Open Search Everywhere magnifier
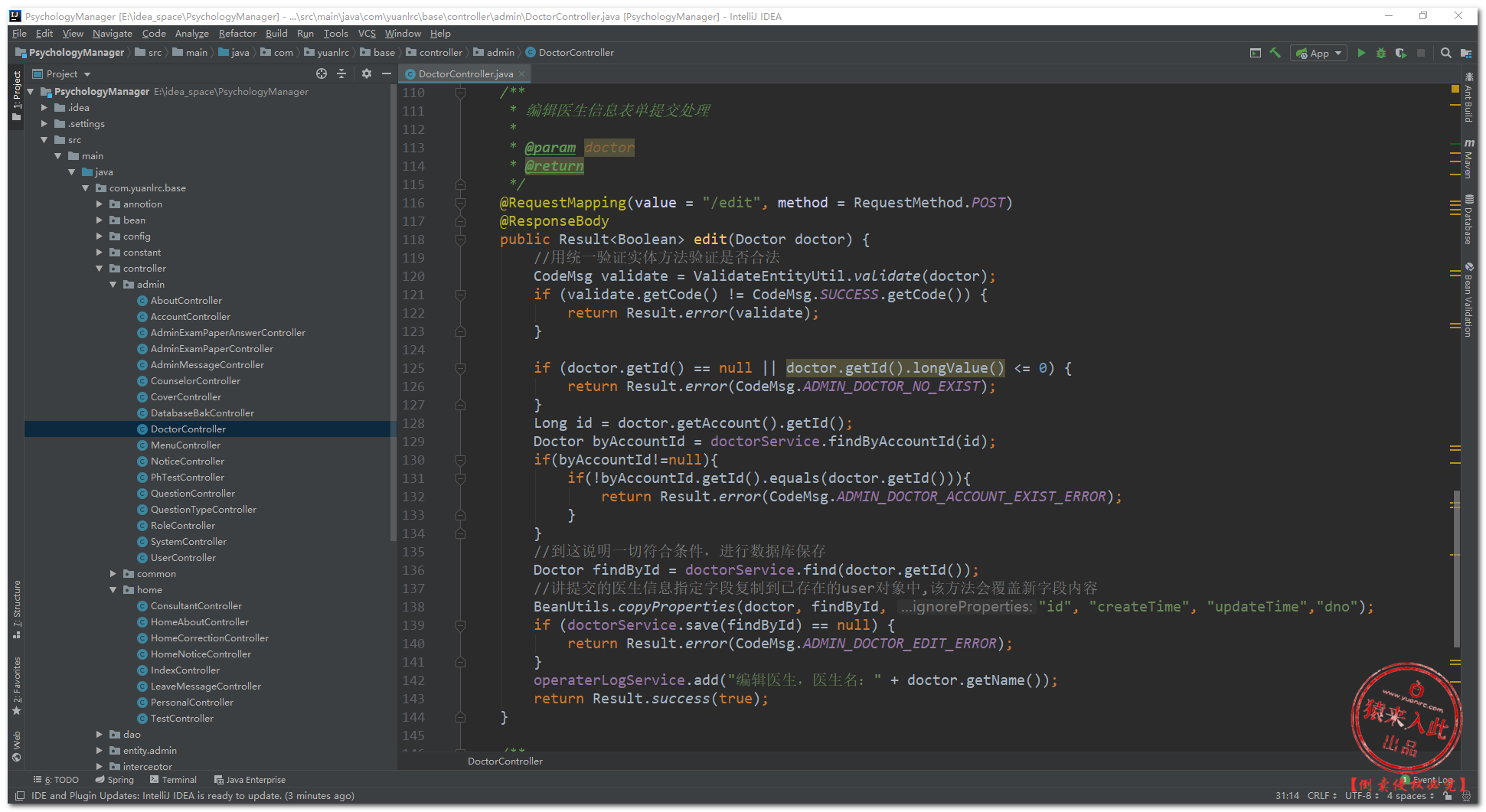The width and height of the screenshot is (1486, 812). [x=1445, y=53]
